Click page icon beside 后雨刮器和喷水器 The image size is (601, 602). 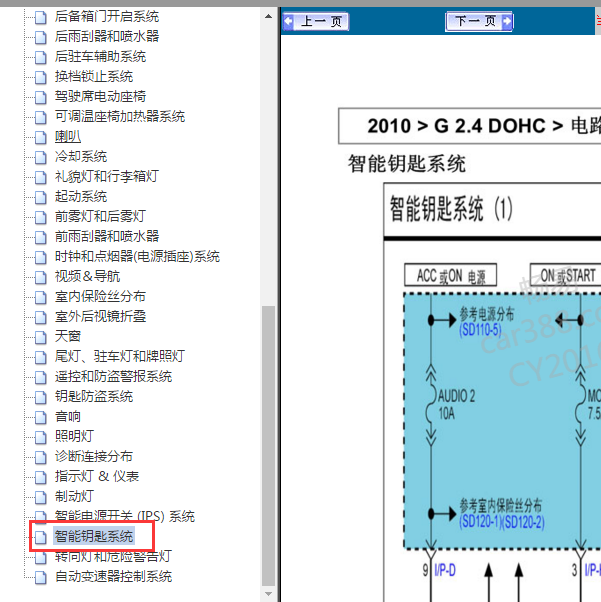pyautogui.click(x=41, y=37)
